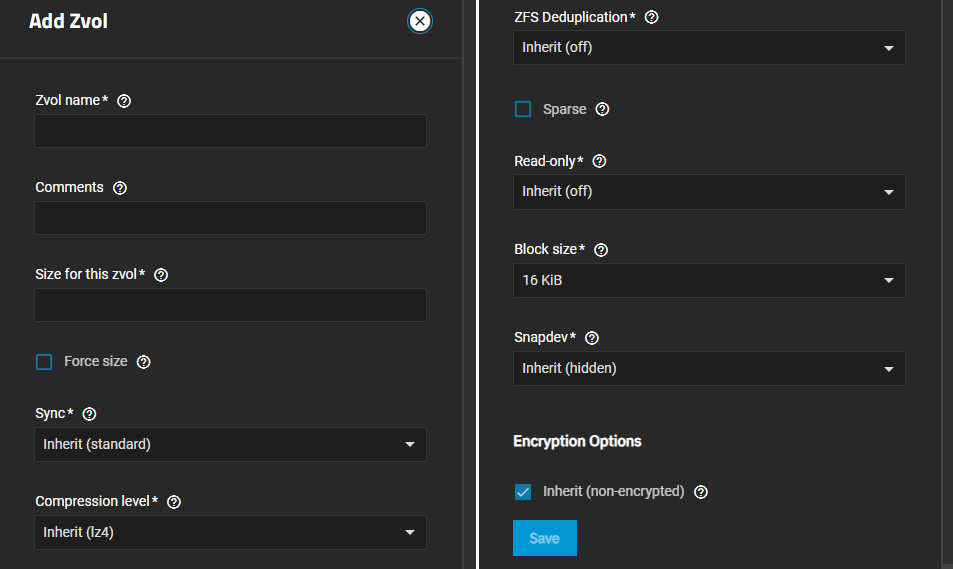Show help for Snapdev setting

pos(592,338)
